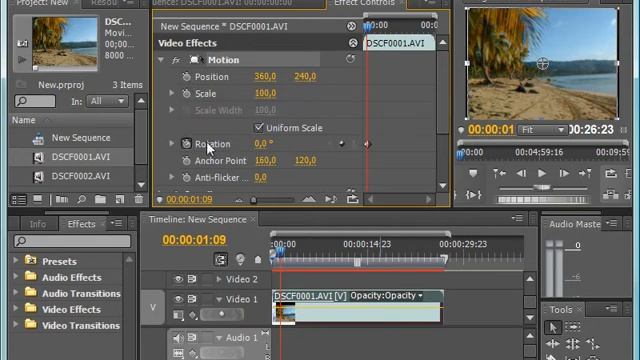640x360 pixels.
Task: Step forward one frame
Action: (x=564, y=173)
